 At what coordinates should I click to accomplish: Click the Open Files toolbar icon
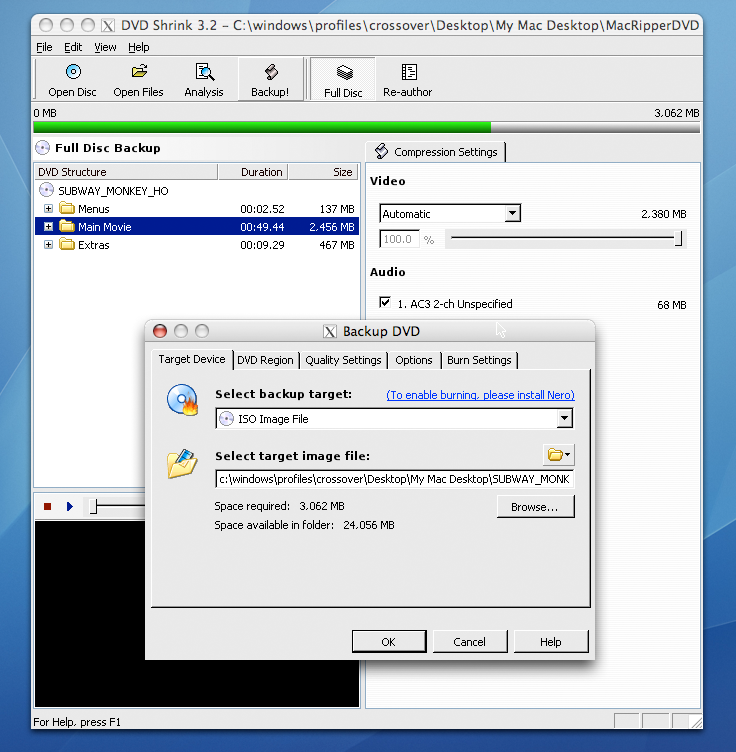139,72
